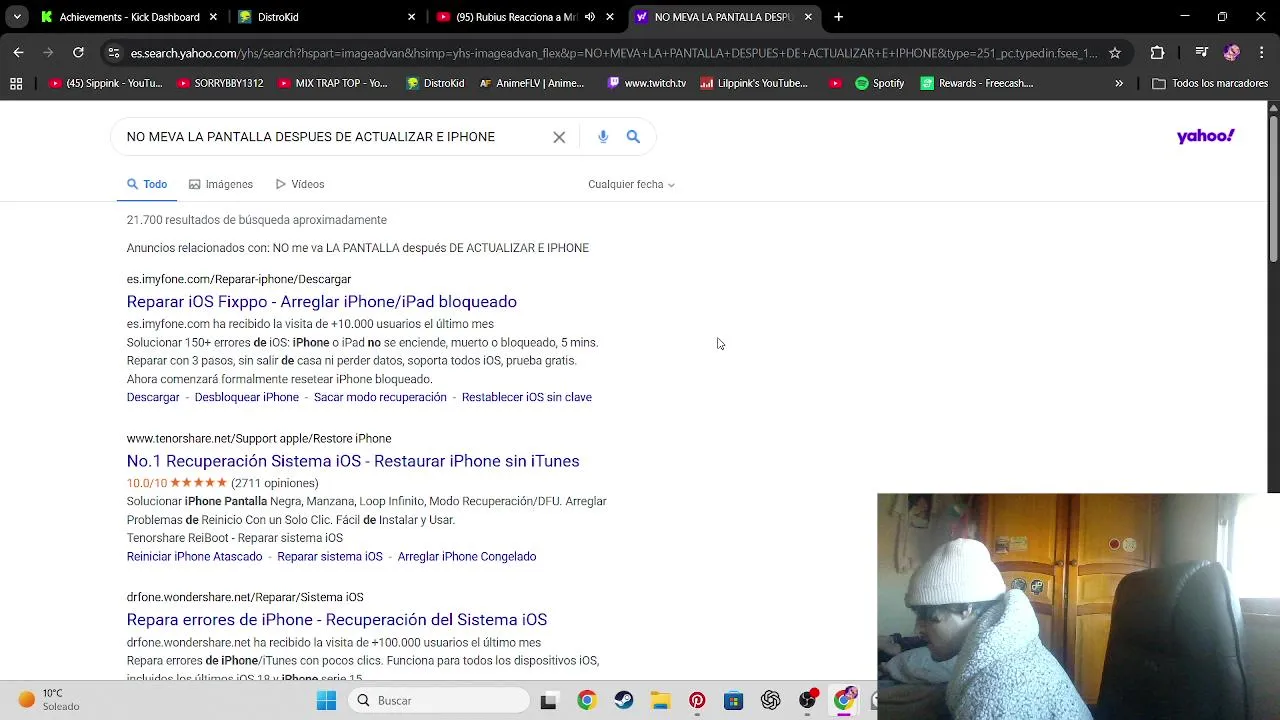Open the weather widget showing 10°C Soleado
1280x720 pixels.
(x=48, y=700)
